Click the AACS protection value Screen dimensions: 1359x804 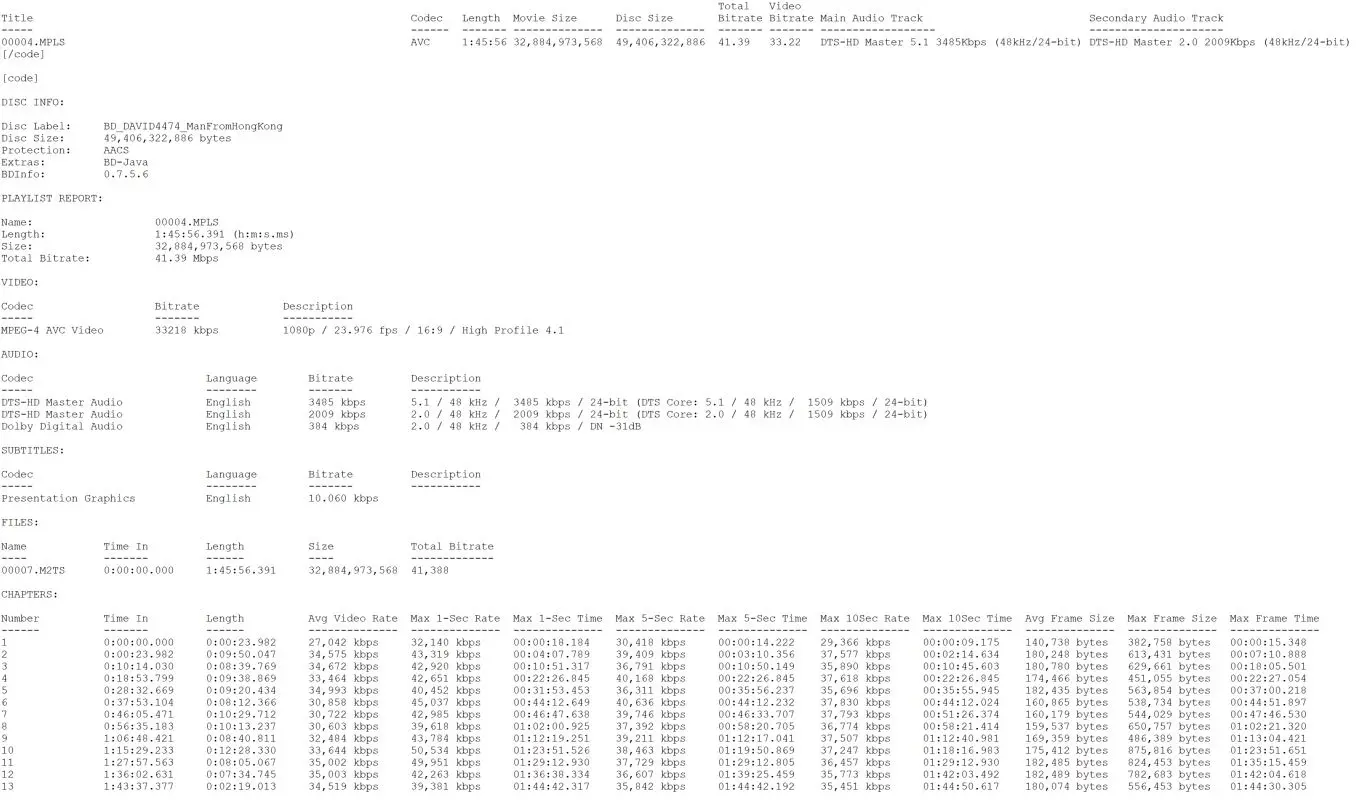pyautogui.click(x=116, y=150)
